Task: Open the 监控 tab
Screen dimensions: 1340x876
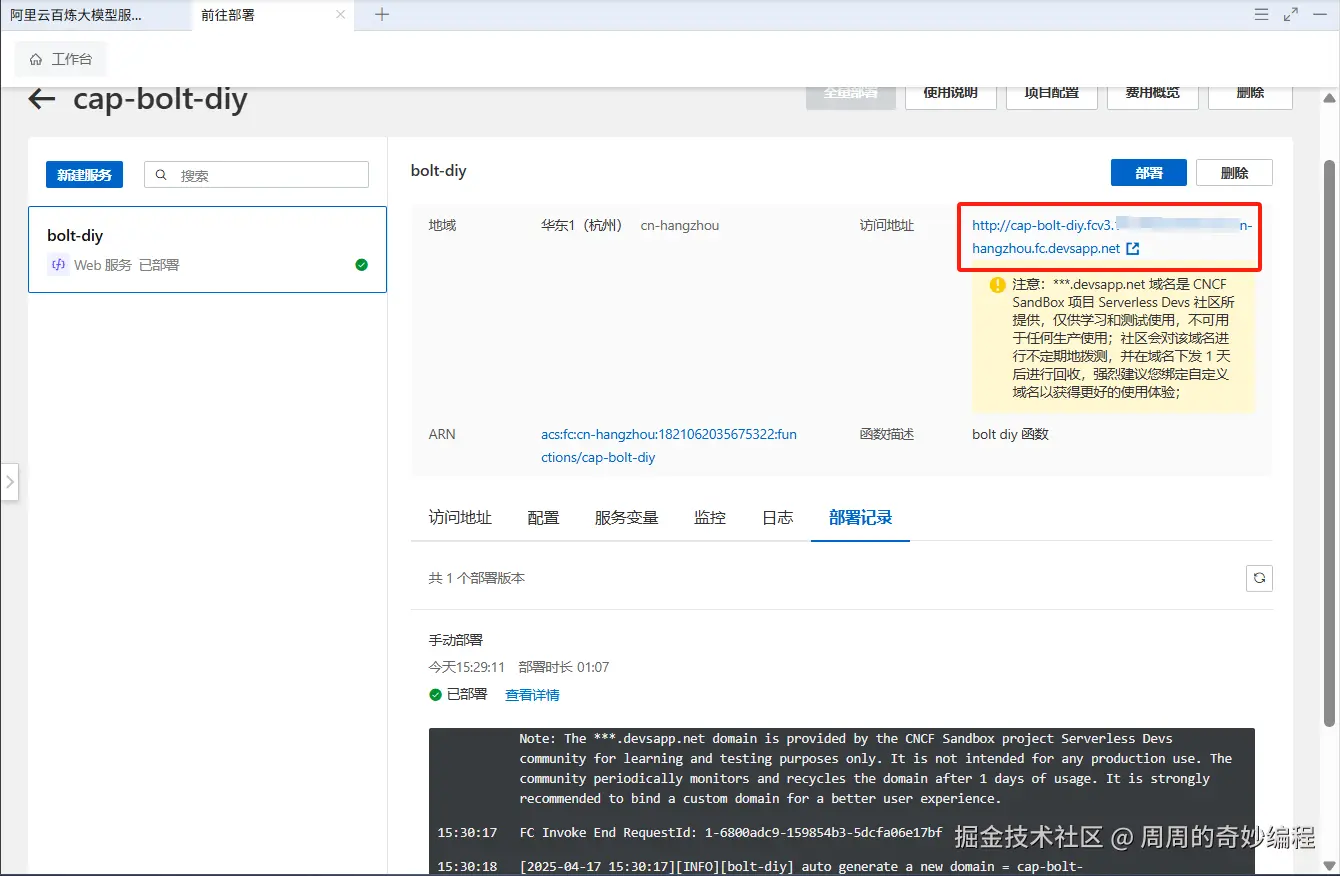Action: click(710, 517)
